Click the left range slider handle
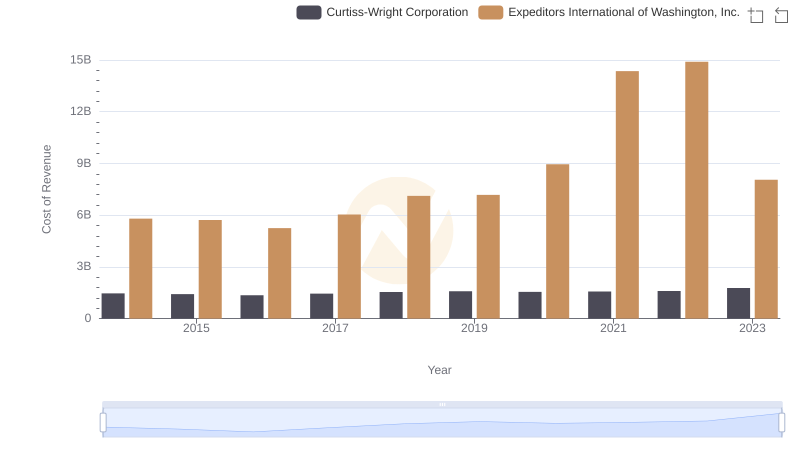The height and width of the screenshot is (461, 800). click(103, 422)
